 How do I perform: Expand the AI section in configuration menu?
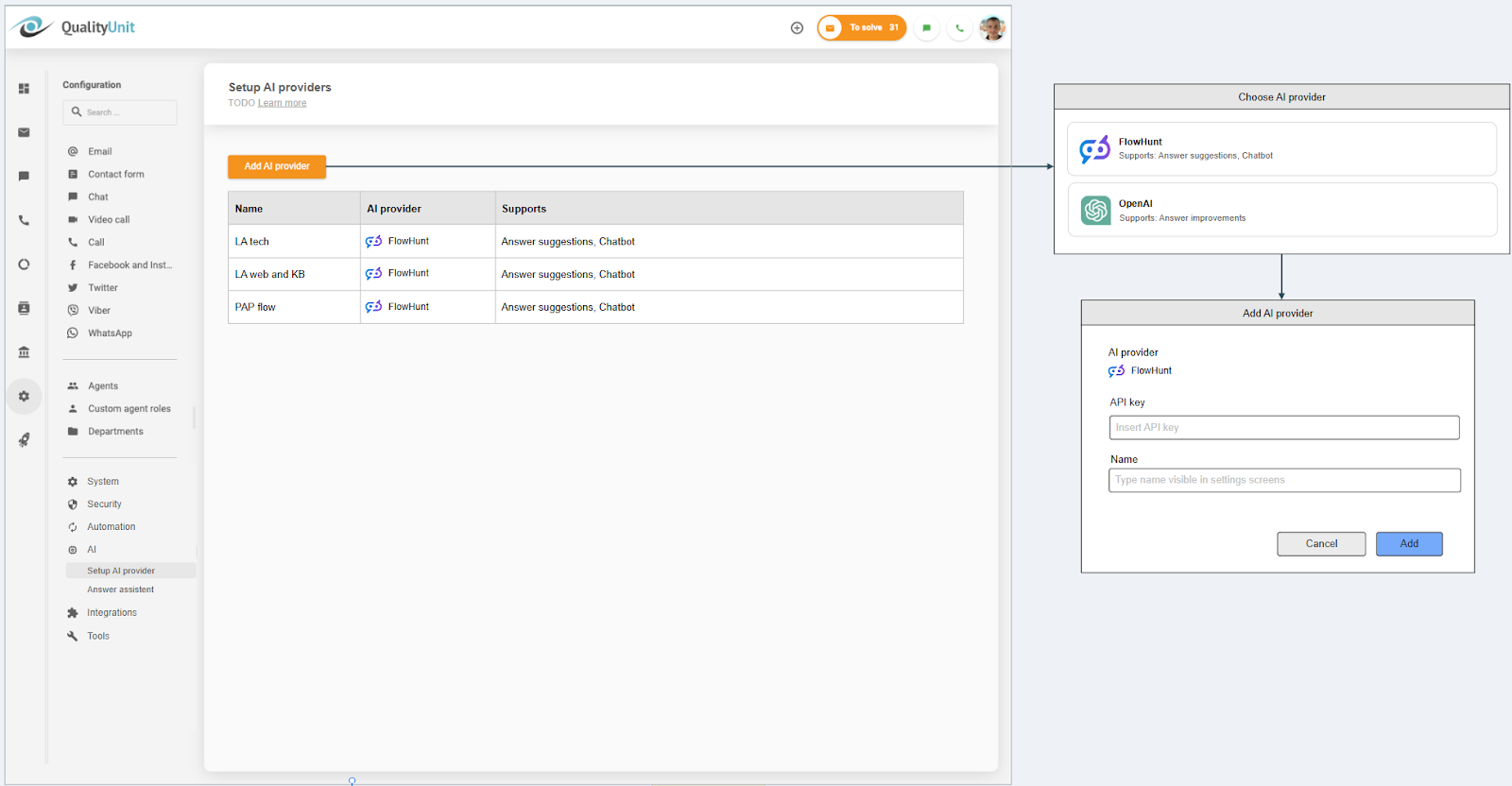(92, 550)
